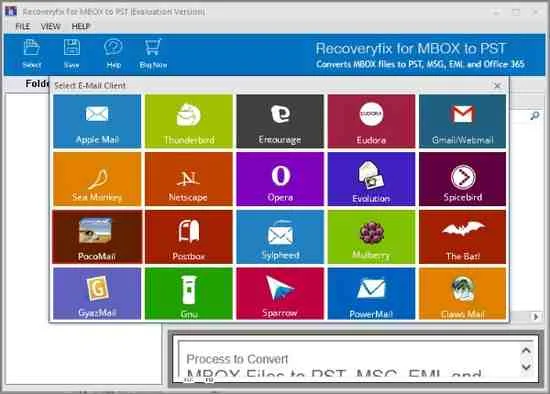The height and width of the screenshot is (394, 550).
Task: Choose the Claws Mail client
Action: coord(463,294)
